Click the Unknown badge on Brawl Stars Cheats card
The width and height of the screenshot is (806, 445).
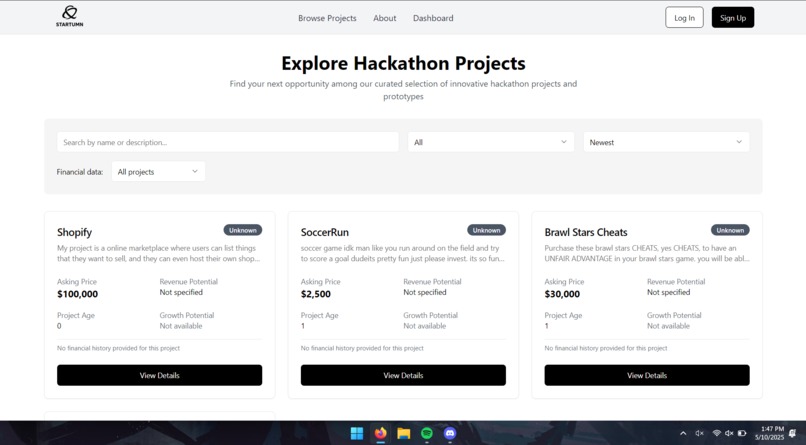[x=730, y=230]
